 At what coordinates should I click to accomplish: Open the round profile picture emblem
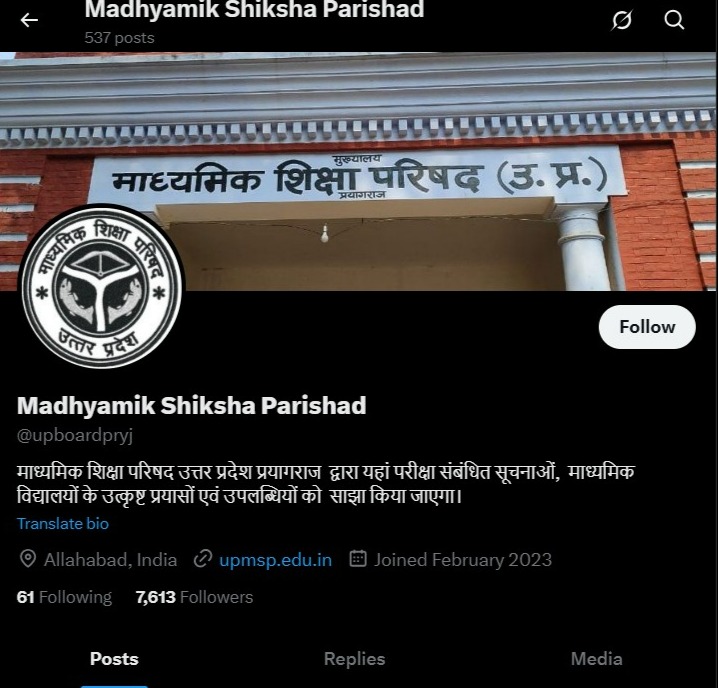(102, 287)
